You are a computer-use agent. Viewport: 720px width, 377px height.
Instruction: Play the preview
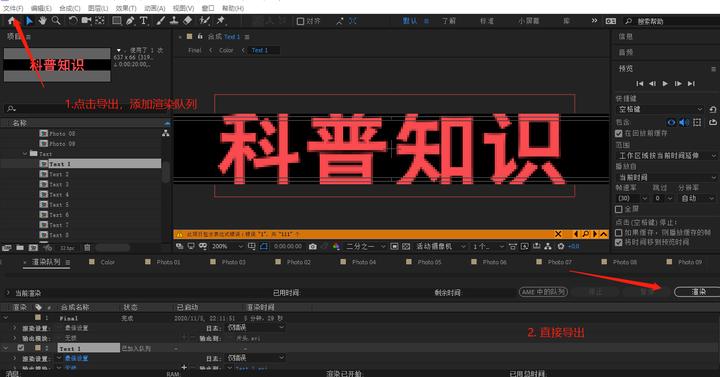tap(665, 84)
